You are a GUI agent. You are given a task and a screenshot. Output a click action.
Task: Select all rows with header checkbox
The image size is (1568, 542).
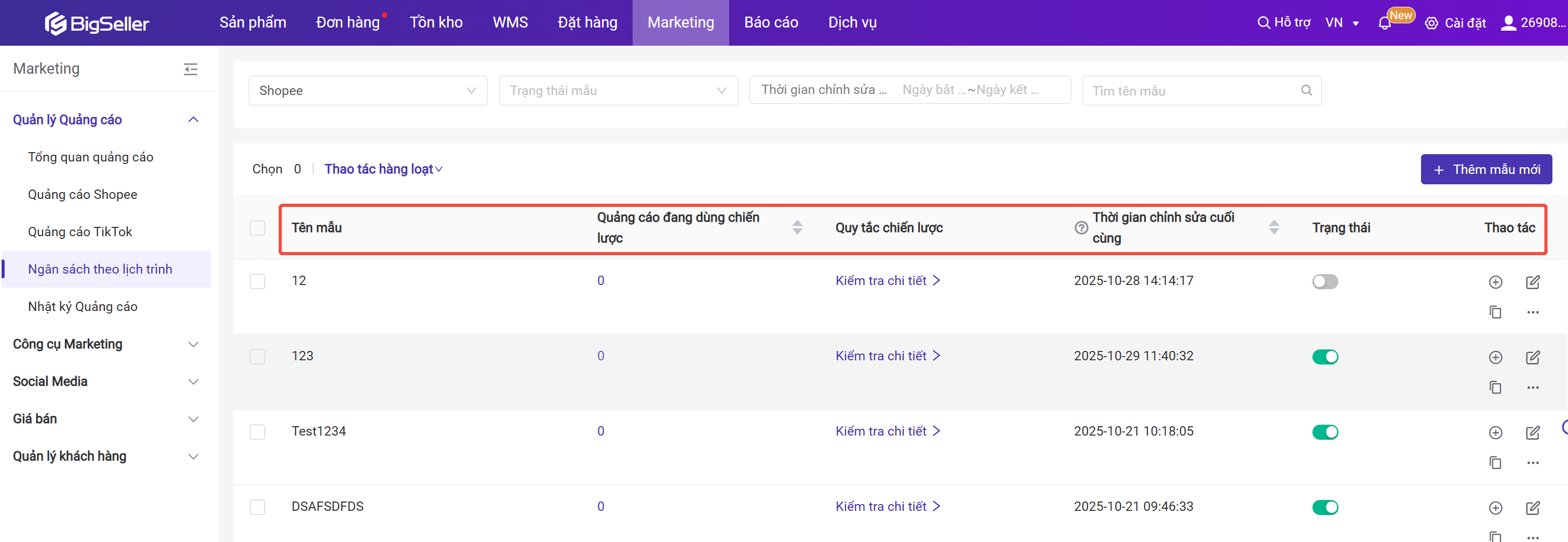[258, 228]
